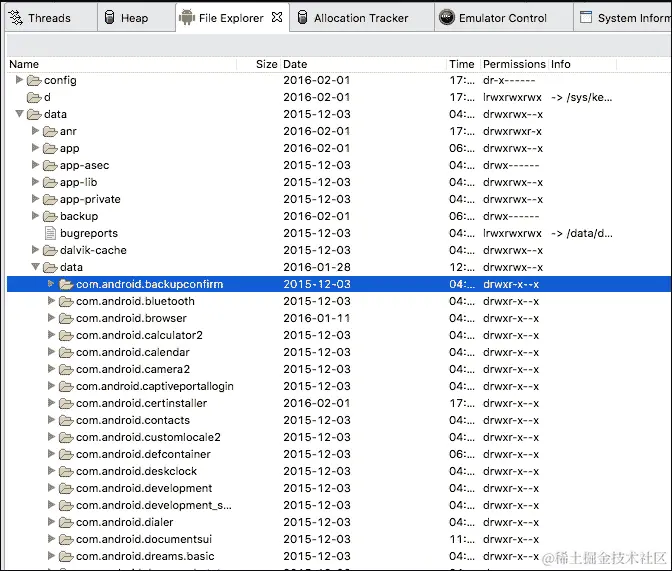This screenshot has height=571, width=672.
Task: Expand the app-asec folder
Action: point(35,165)
